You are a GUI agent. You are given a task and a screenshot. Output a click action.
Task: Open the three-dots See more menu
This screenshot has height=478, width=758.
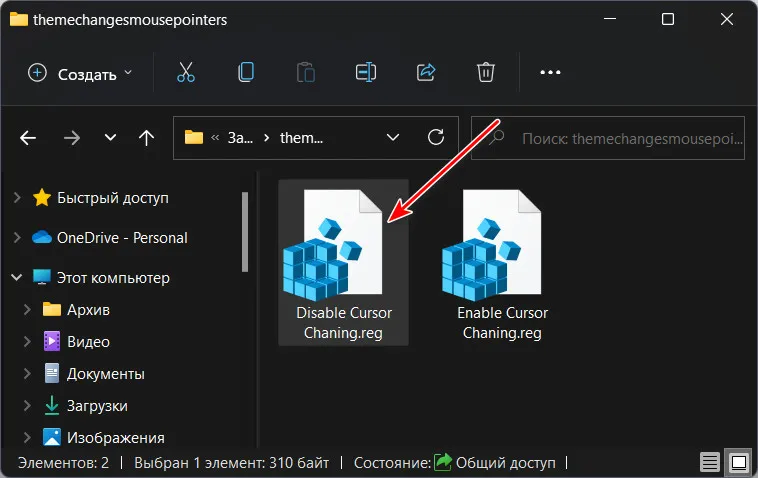click(x=551, y=72)
